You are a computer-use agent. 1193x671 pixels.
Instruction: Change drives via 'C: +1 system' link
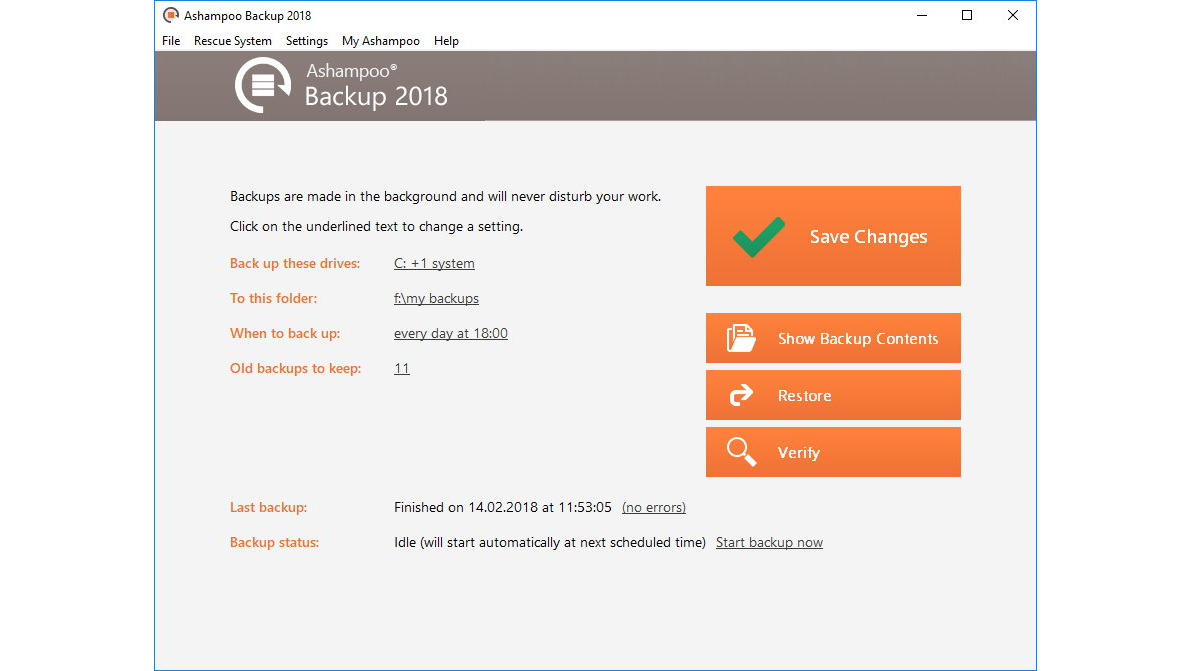[x=434, y=263]
